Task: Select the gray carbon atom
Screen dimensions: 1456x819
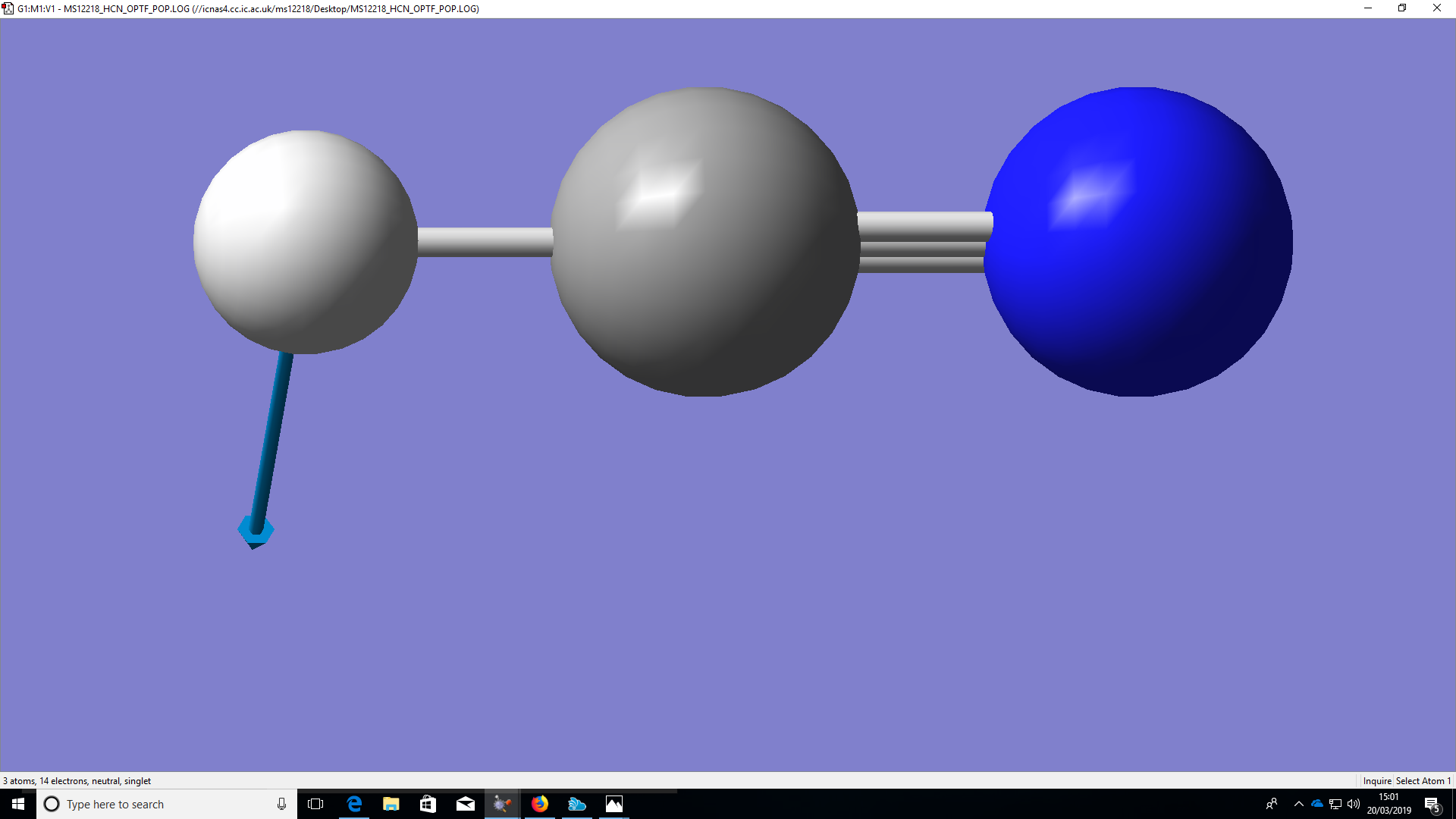Action: 705,241
